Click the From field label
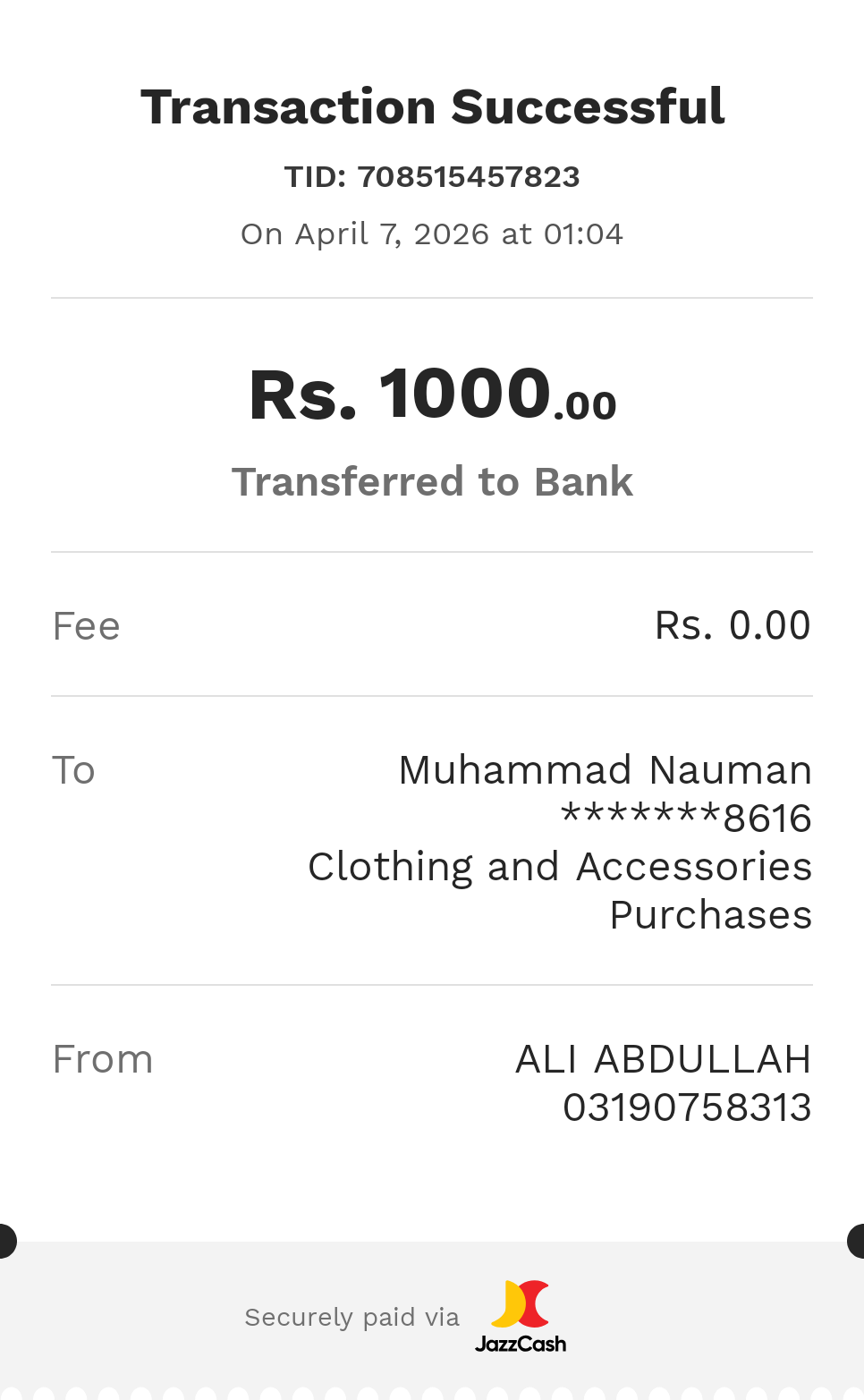 click(x=103, y=1059)
